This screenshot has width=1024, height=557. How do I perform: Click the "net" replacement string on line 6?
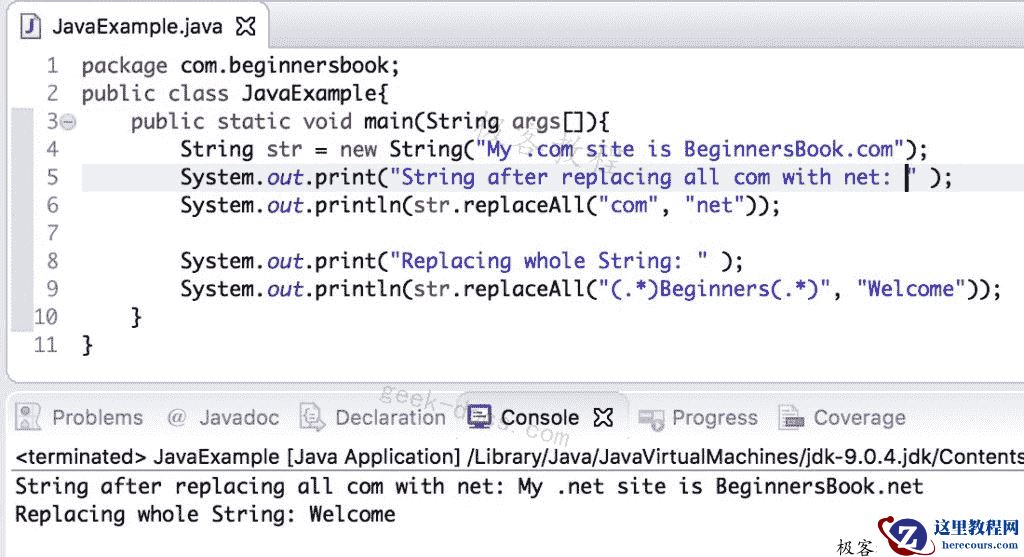(715, 206)
